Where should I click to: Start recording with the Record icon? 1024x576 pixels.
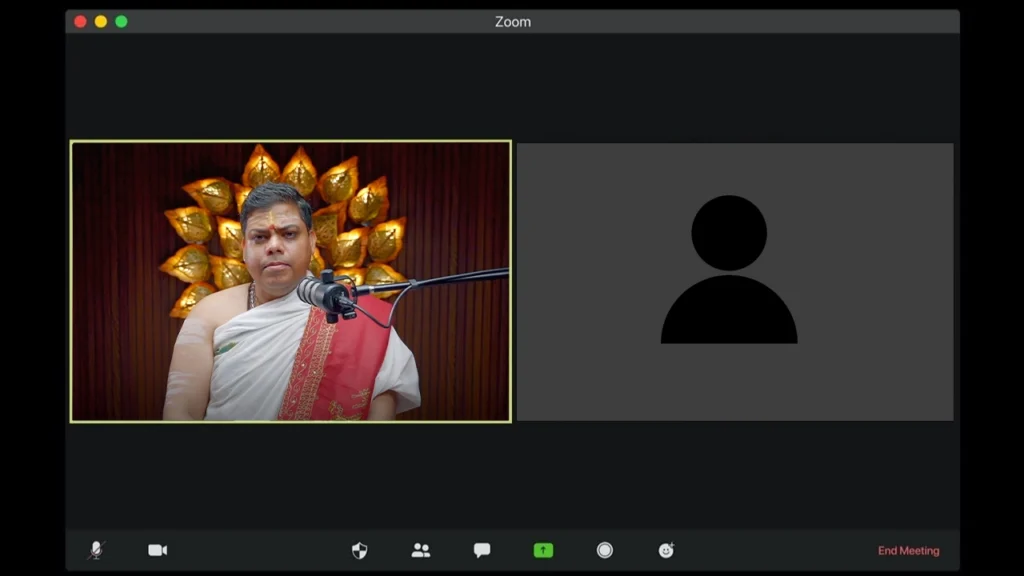pyautogui.click(x=605, y=550)
